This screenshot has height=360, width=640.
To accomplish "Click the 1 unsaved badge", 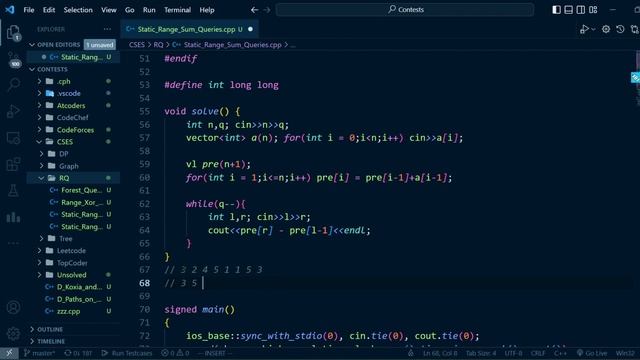I will 100,44.
